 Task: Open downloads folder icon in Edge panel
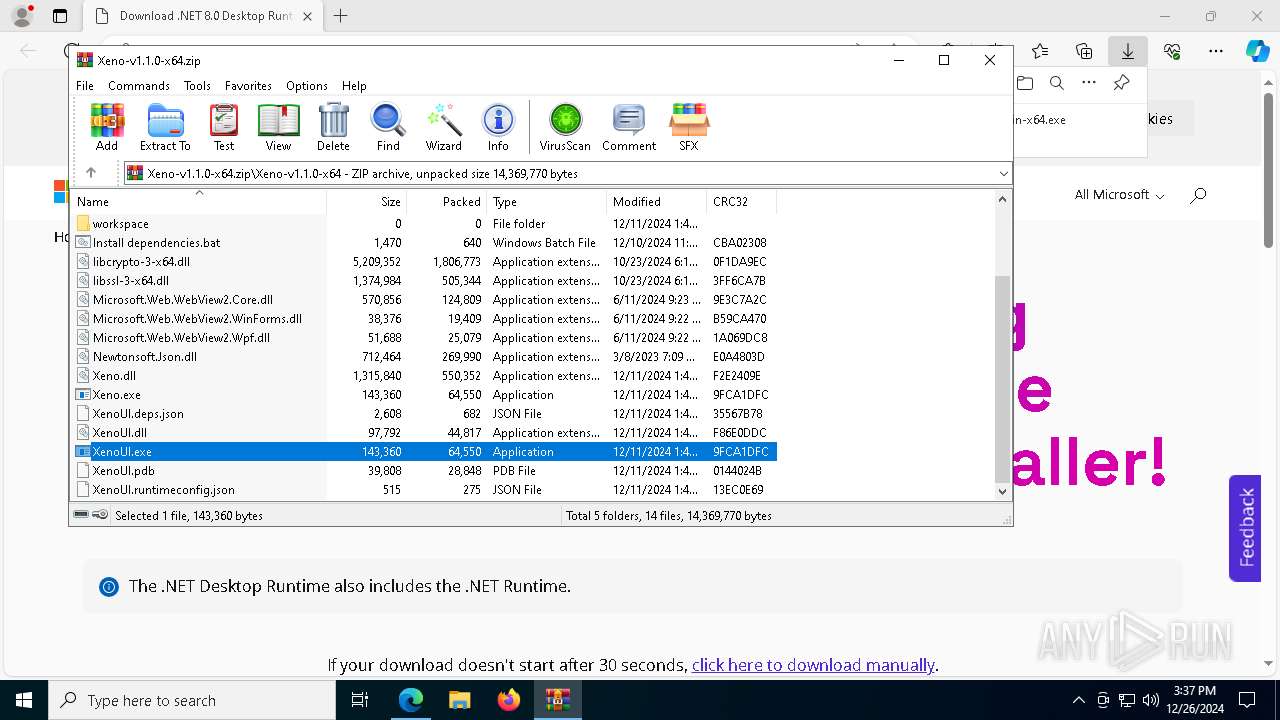[1024, 83]
